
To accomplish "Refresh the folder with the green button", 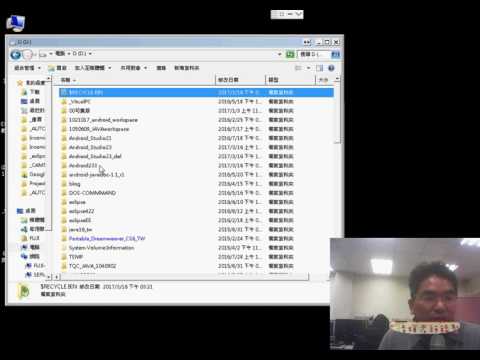I will tap(290, 54).
